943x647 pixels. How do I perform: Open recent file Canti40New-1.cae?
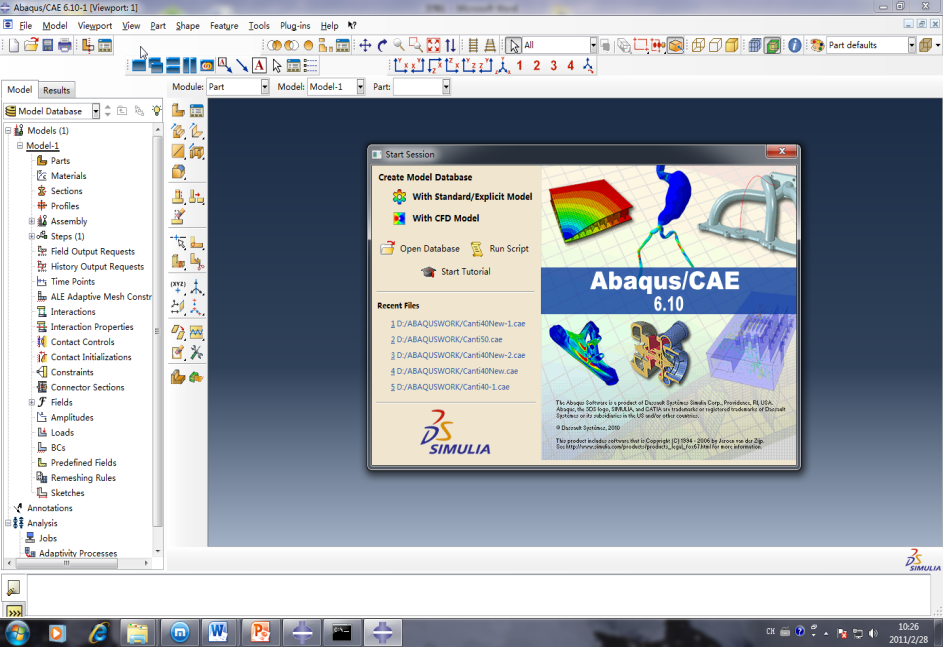(458, 324)
